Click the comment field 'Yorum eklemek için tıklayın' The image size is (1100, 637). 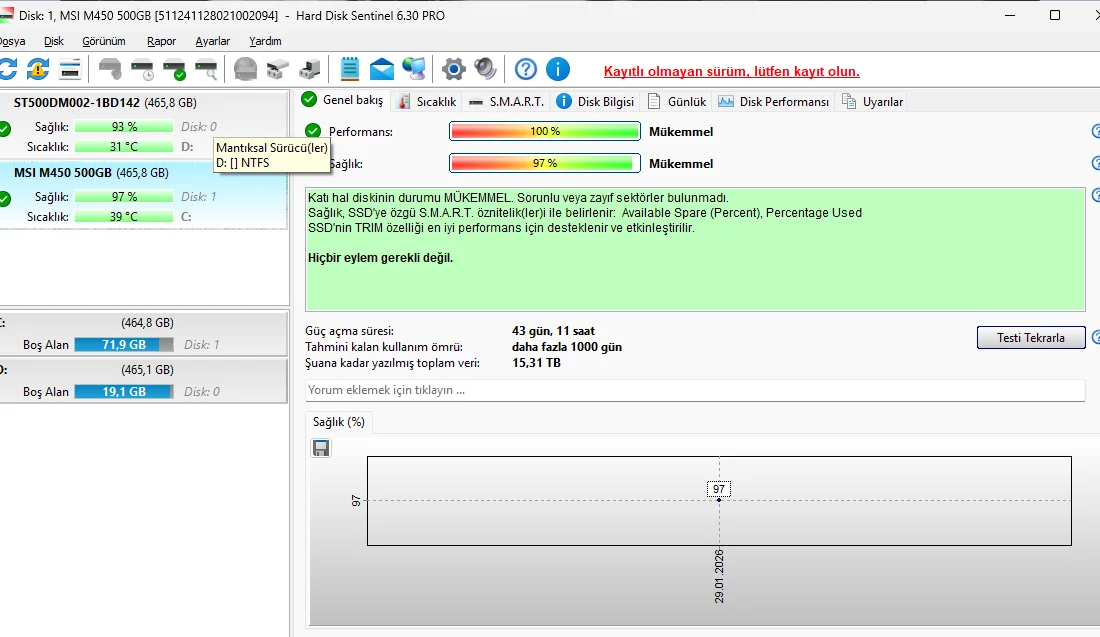695,390
